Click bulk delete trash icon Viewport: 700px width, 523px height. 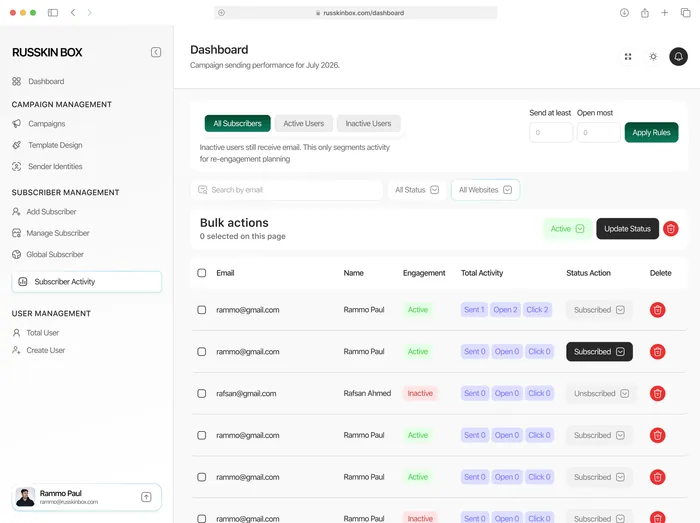(x=671, y=229)
